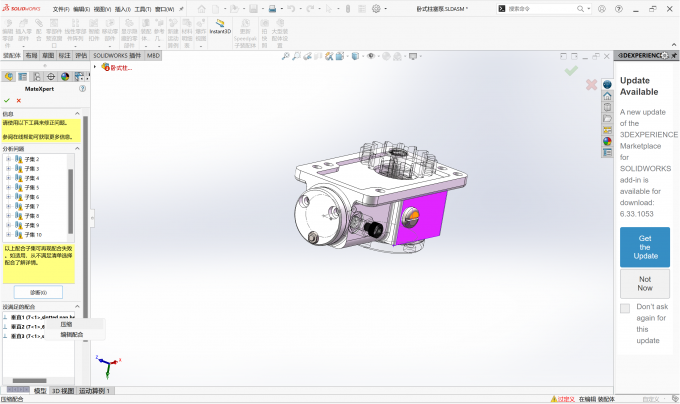Check Don't ask again for this update
Viewport: 680px width, 404px height.
(625, 308)
